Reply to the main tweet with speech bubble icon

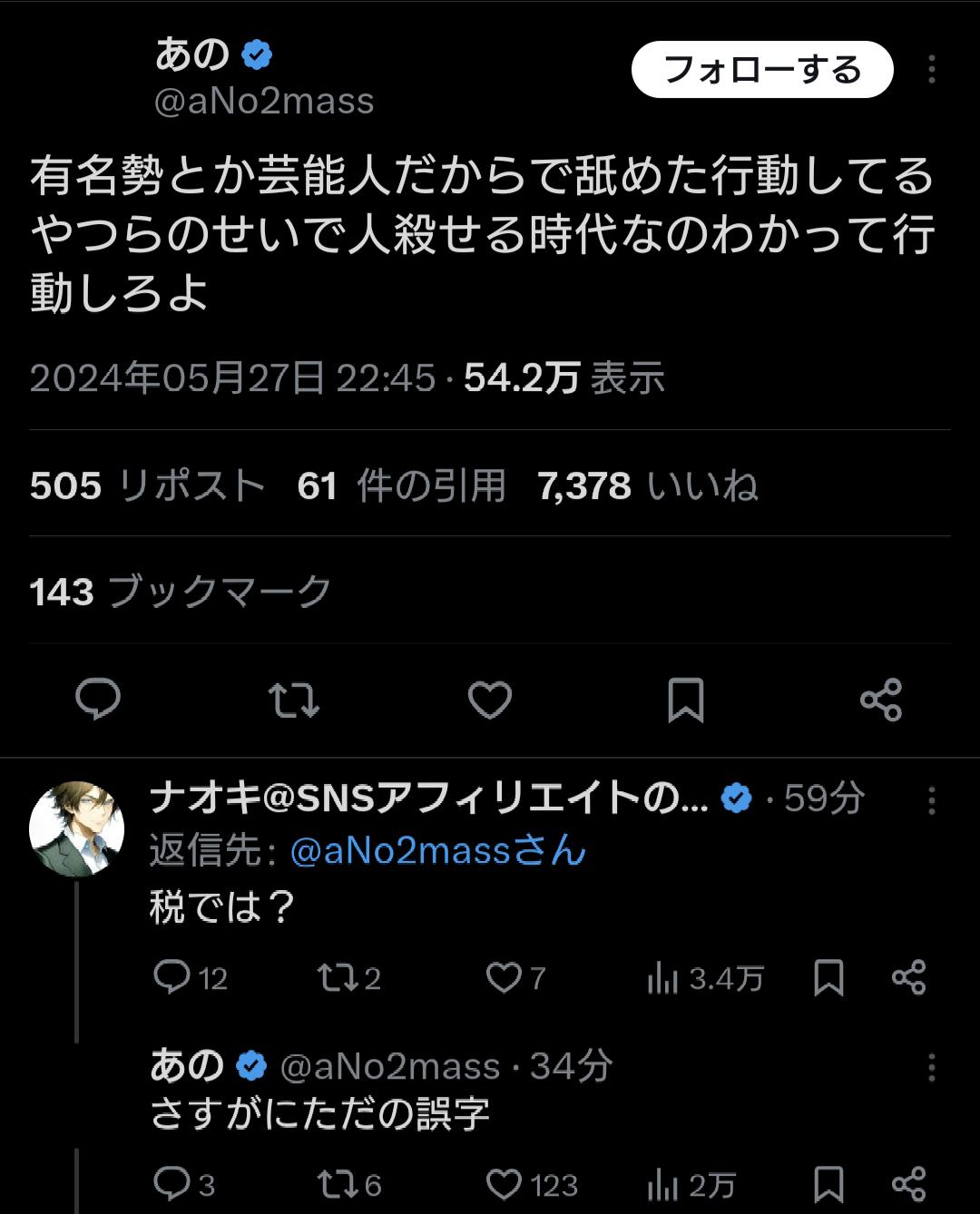pyautogui.click(x=98, y=700)
